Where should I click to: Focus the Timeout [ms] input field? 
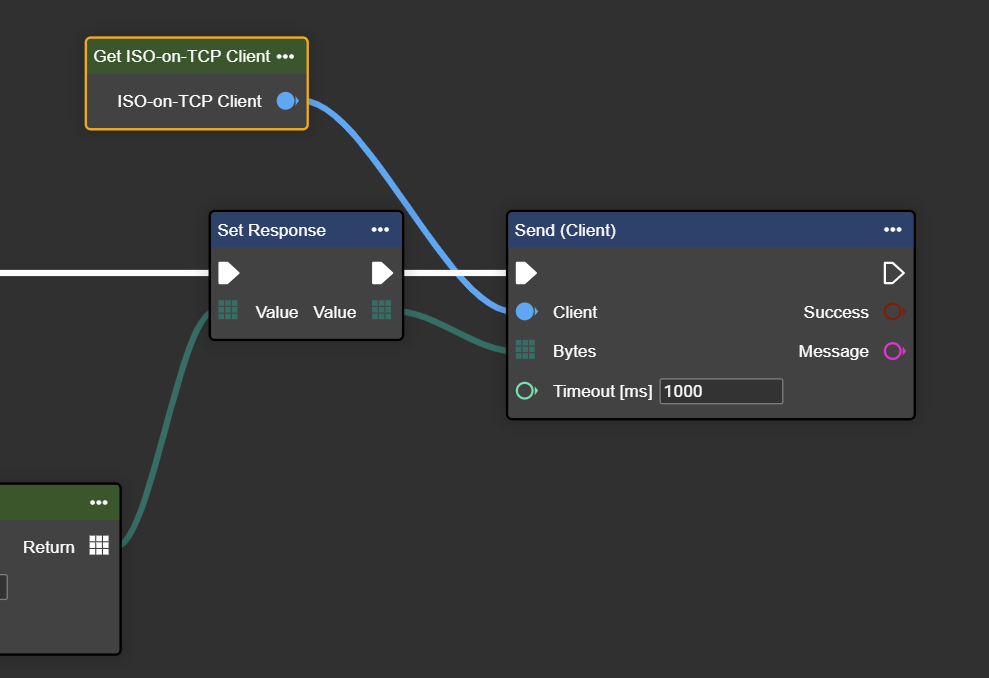coord(720,391)
